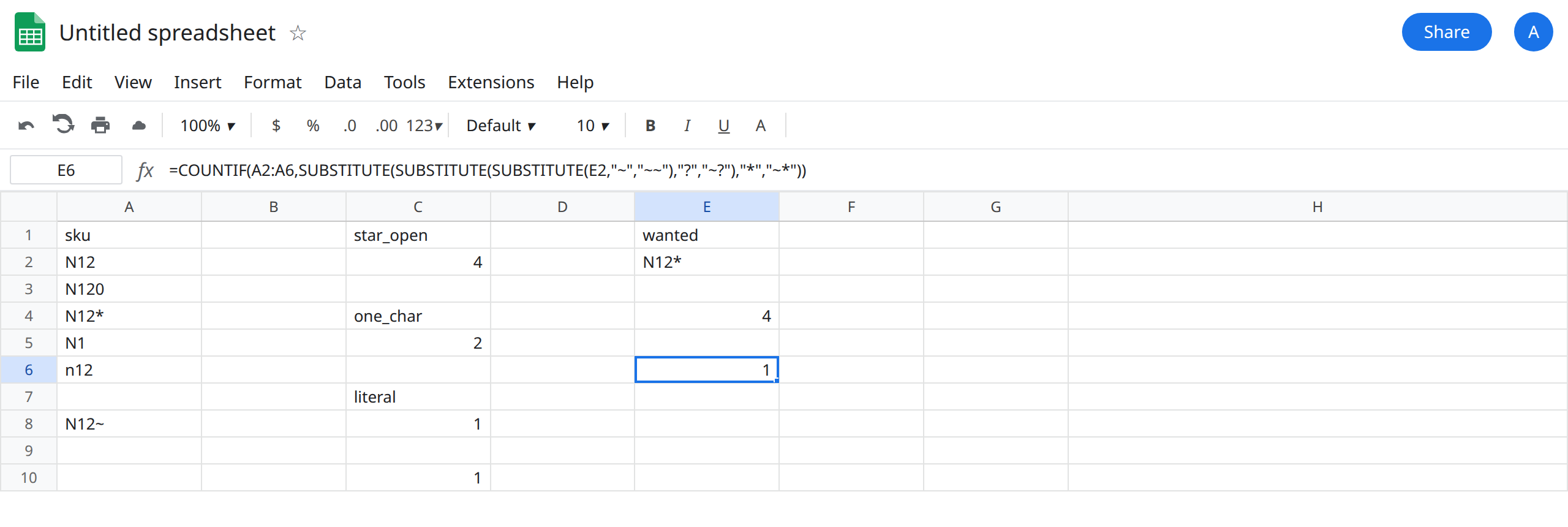Toggle italic formatting
The width and height of the screenshot is (1568, 527).
coord(687,126)
